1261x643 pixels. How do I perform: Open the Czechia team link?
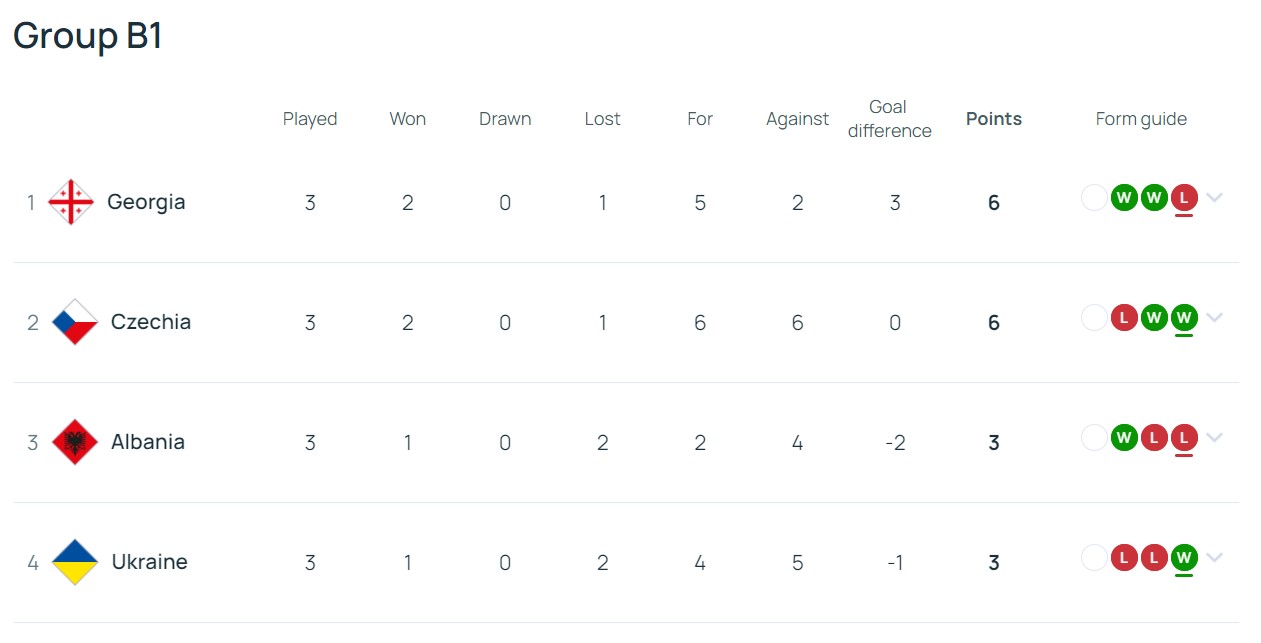[x=151, y=322]
